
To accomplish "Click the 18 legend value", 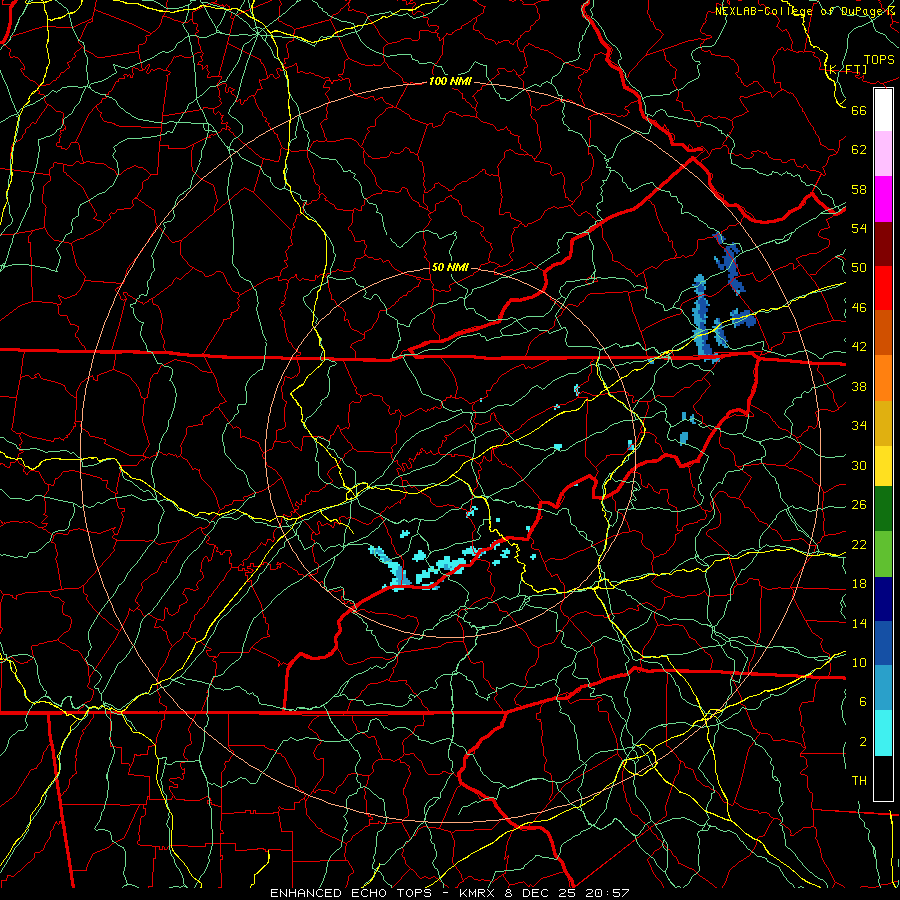I will 859,584.
